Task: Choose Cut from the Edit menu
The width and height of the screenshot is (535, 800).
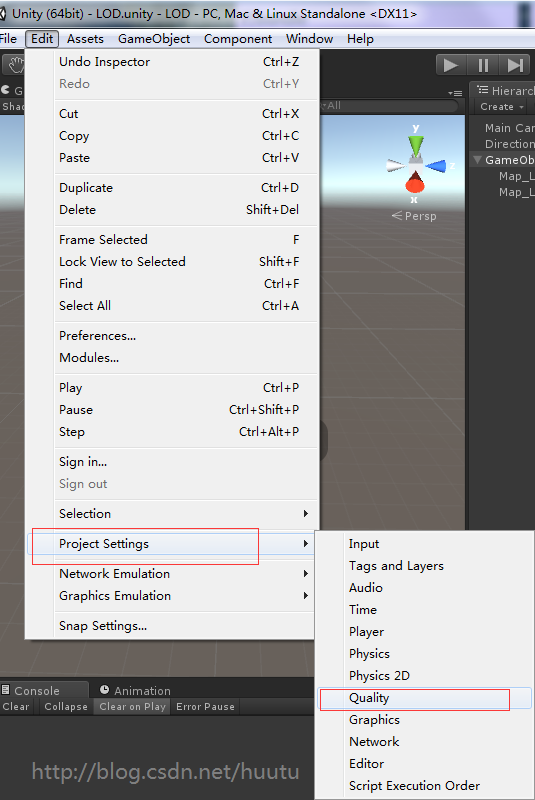Action: (171, 114)
